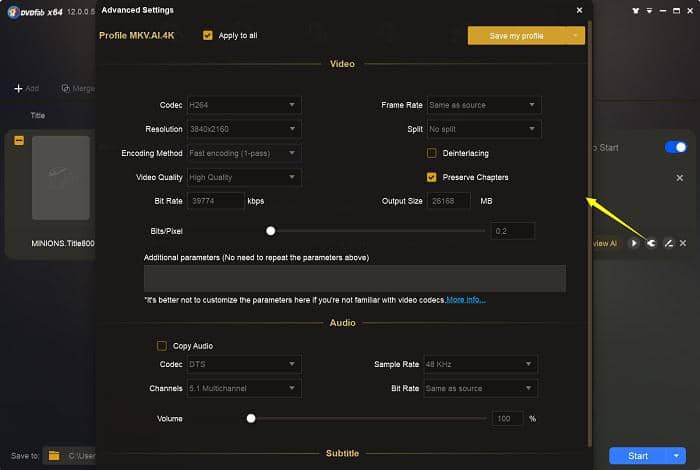Image resolution: width=700 pixels, height=470 pixels.
Task: Open the video edit pencil icon
Action: 668,243
